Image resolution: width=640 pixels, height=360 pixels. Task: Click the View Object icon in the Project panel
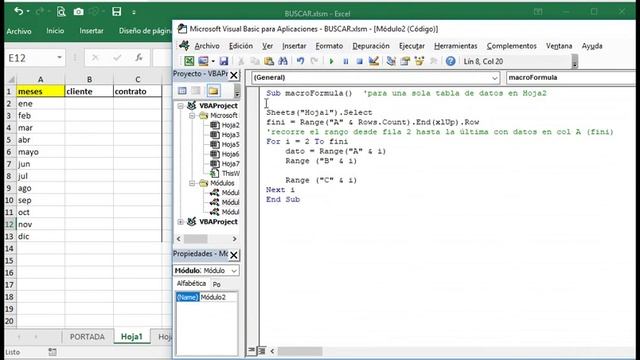[x=196, y=91]
